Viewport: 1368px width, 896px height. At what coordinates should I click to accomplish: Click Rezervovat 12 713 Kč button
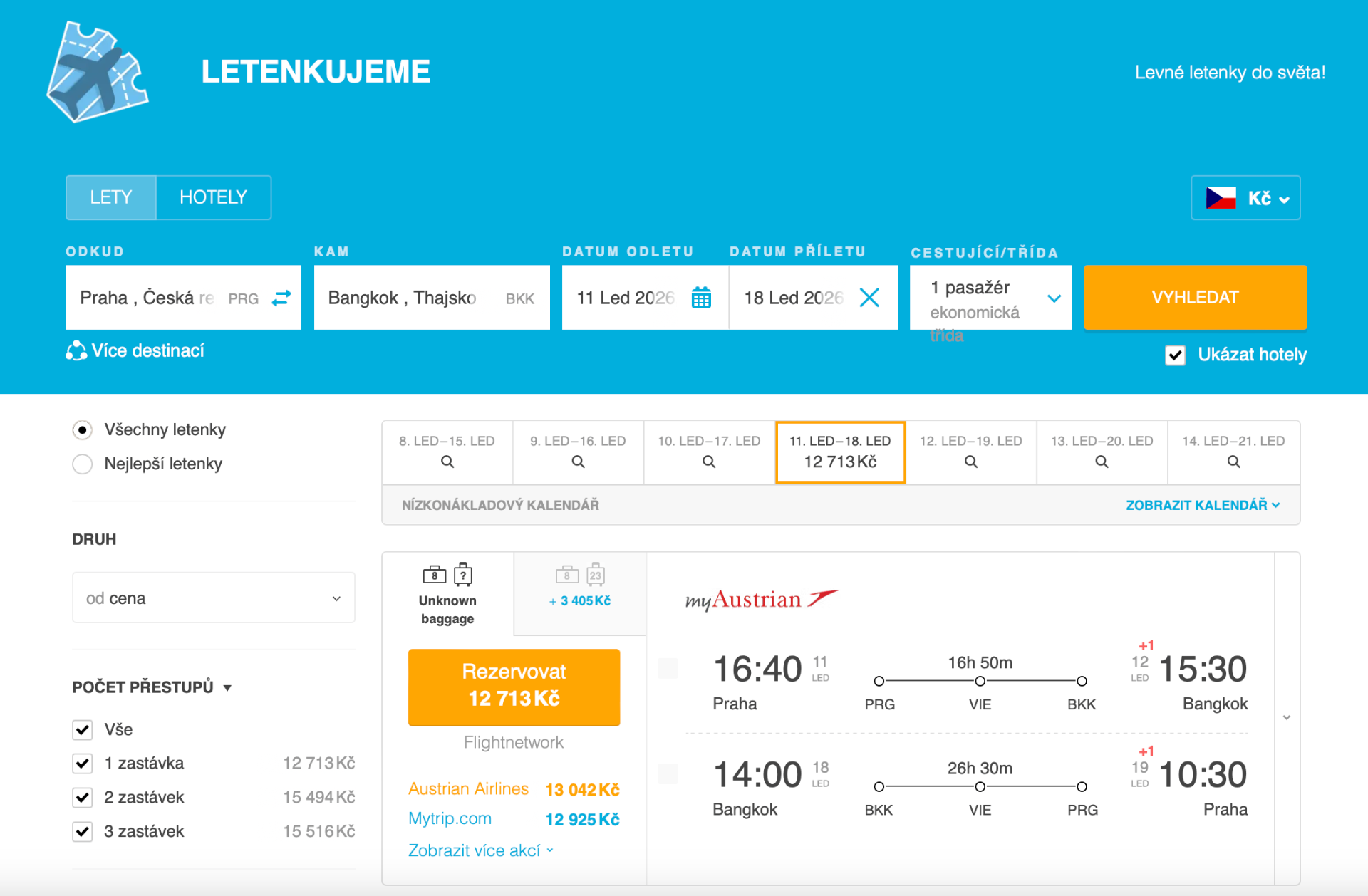coord(514,687)
